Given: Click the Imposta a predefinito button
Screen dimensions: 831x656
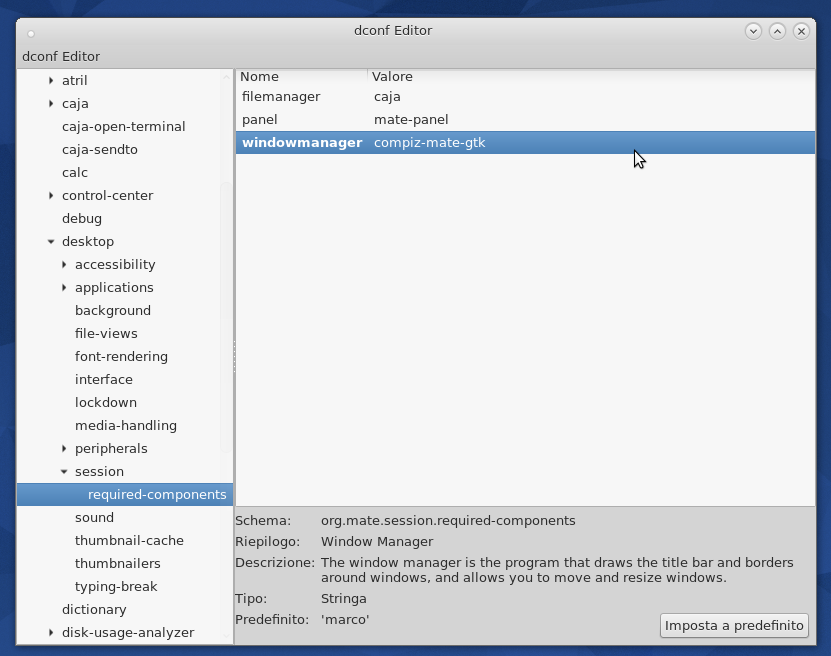Looking at the screenshot, I should pos(734,626).
